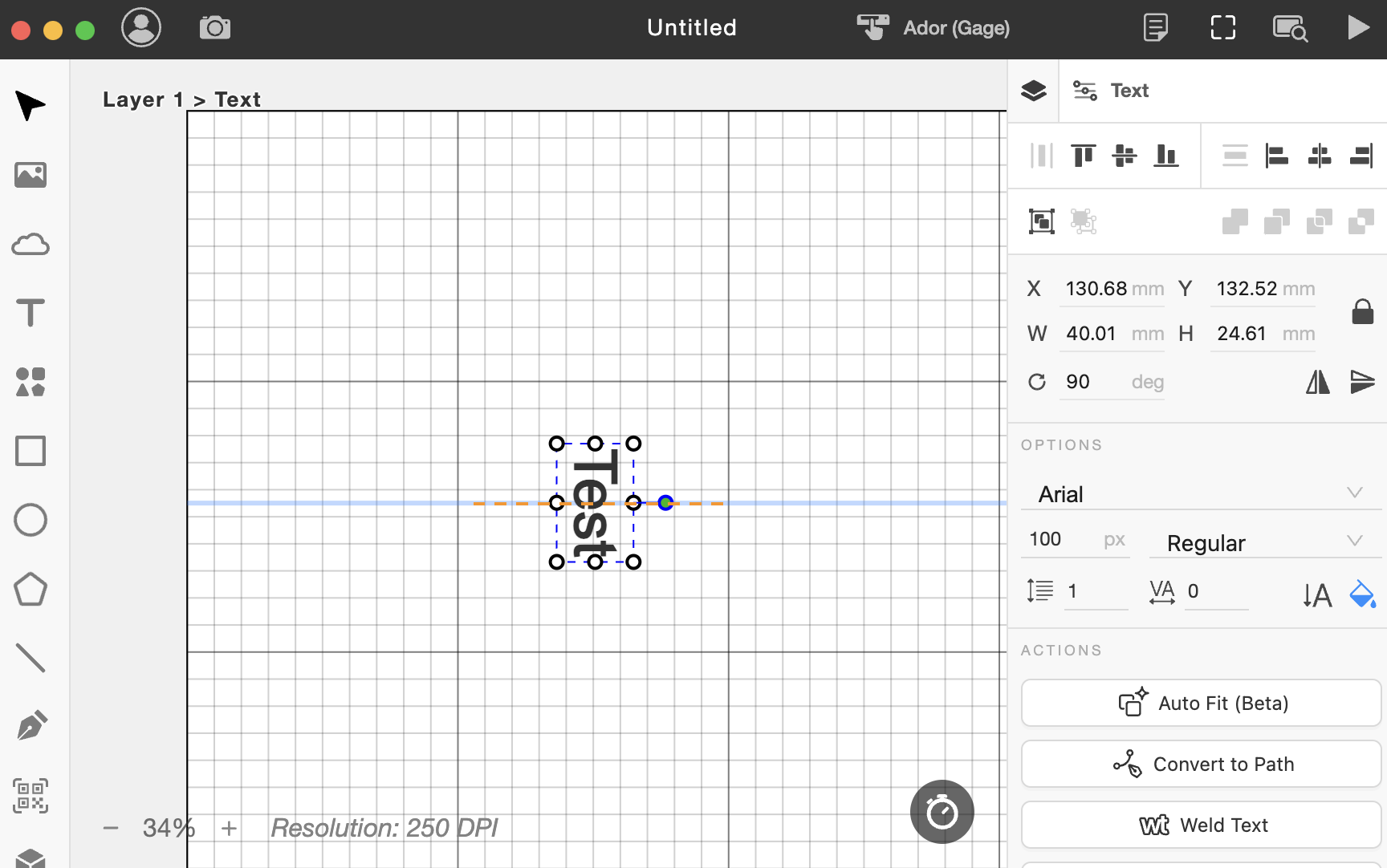Viewport: 1387px width, 868px height.
Task: Edit the height H field
Action: [x=1263, y=334]
